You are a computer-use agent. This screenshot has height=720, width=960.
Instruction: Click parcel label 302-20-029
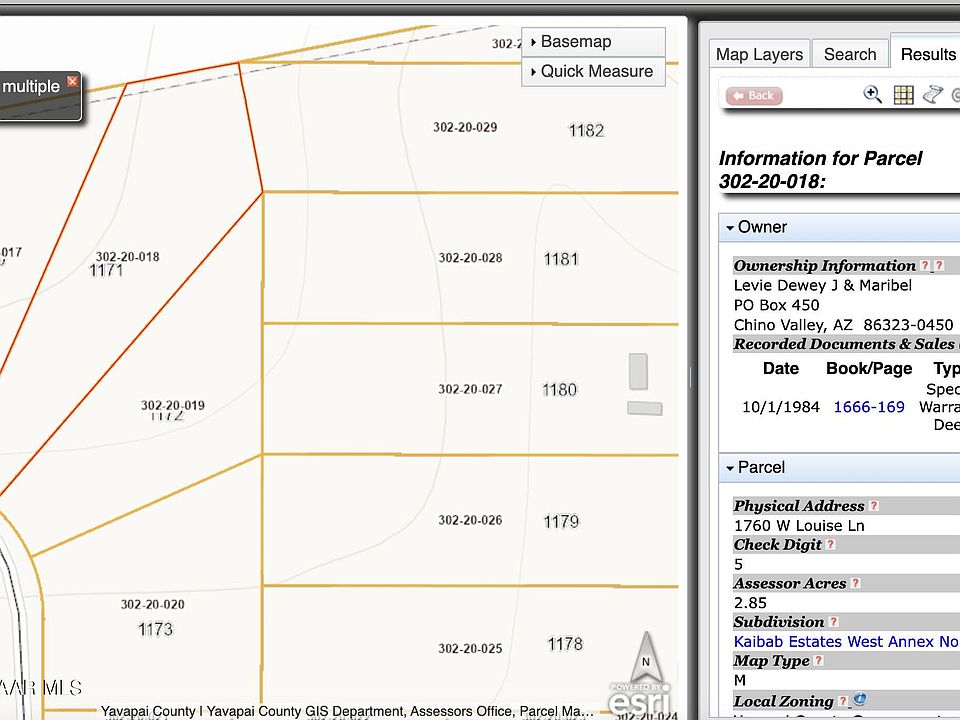click(465, 127)
